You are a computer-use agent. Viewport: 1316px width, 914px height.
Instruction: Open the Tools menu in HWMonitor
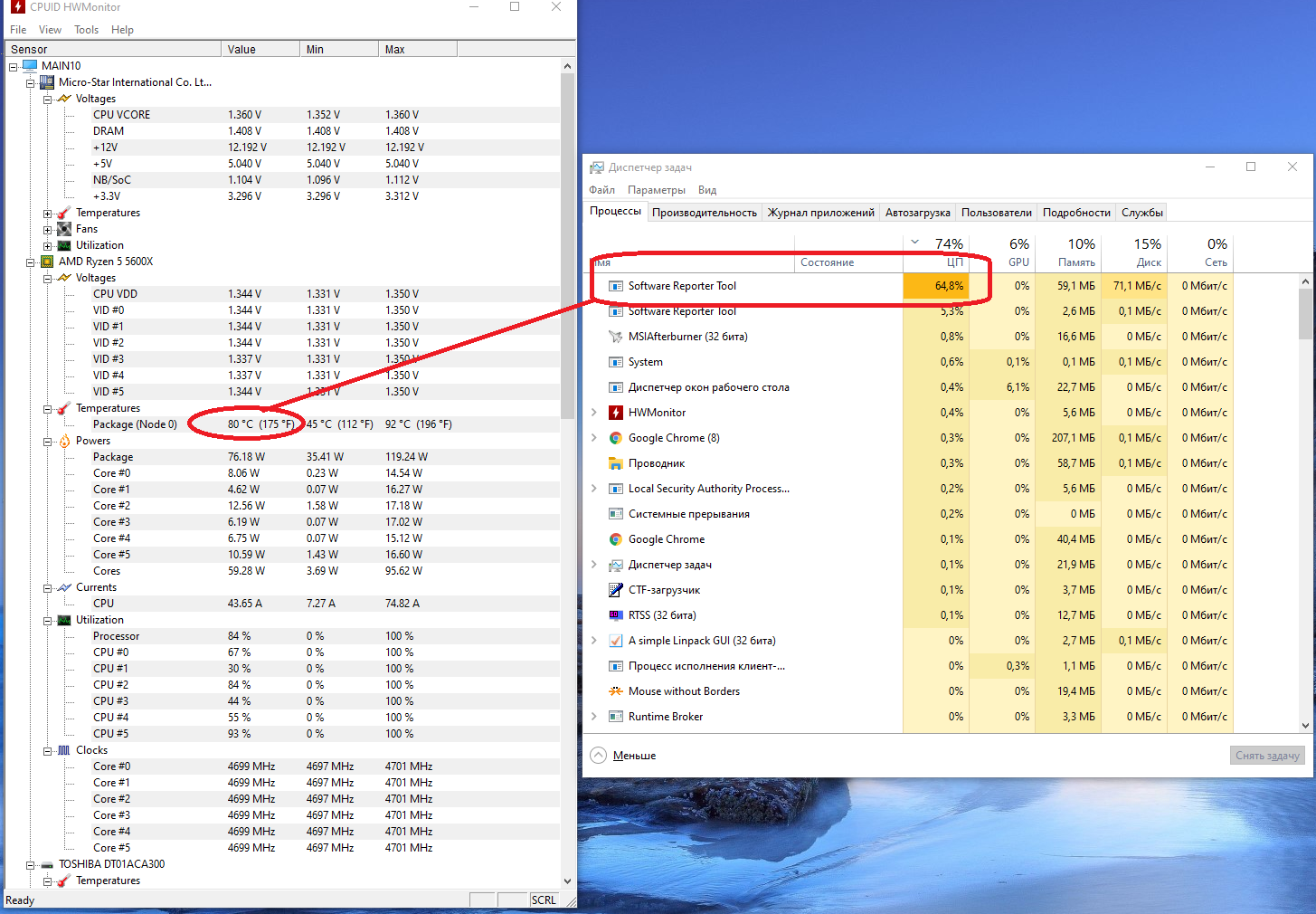pyautogui.click(x=87, y=30)
